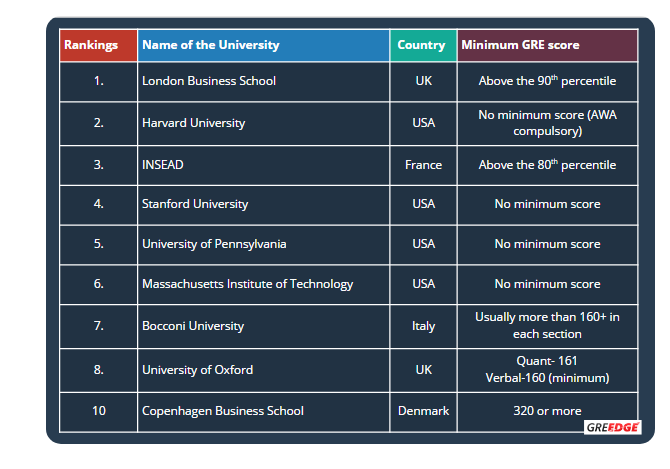Select the Bocconi University entry

click(193, 325)
